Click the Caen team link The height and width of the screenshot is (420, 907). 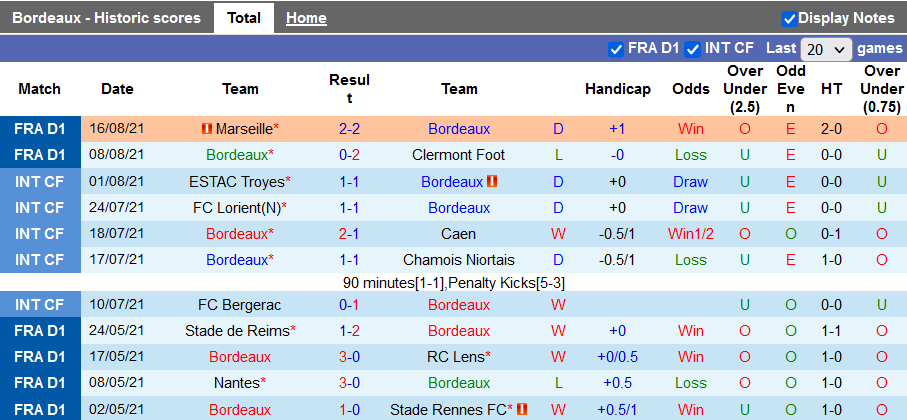coord(459,233)
